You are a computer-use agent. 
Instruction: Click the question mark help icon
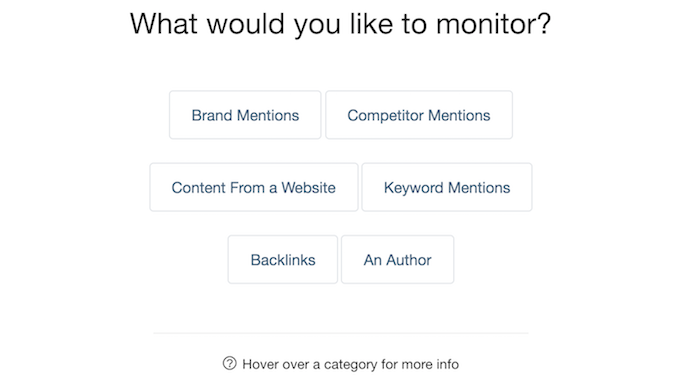[229, 363]
